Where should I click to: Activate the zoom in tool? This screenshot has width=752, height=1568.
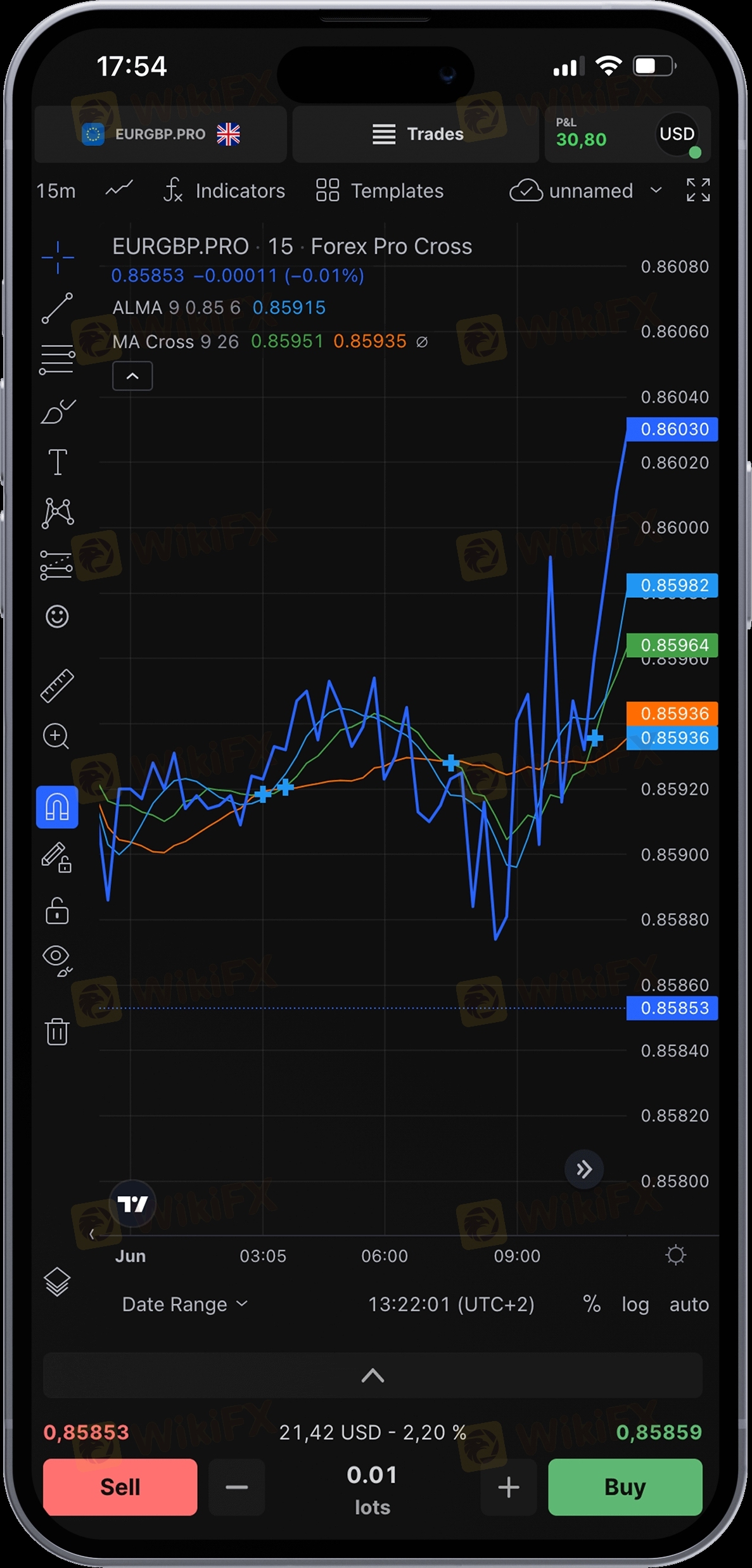coord(56,737)
